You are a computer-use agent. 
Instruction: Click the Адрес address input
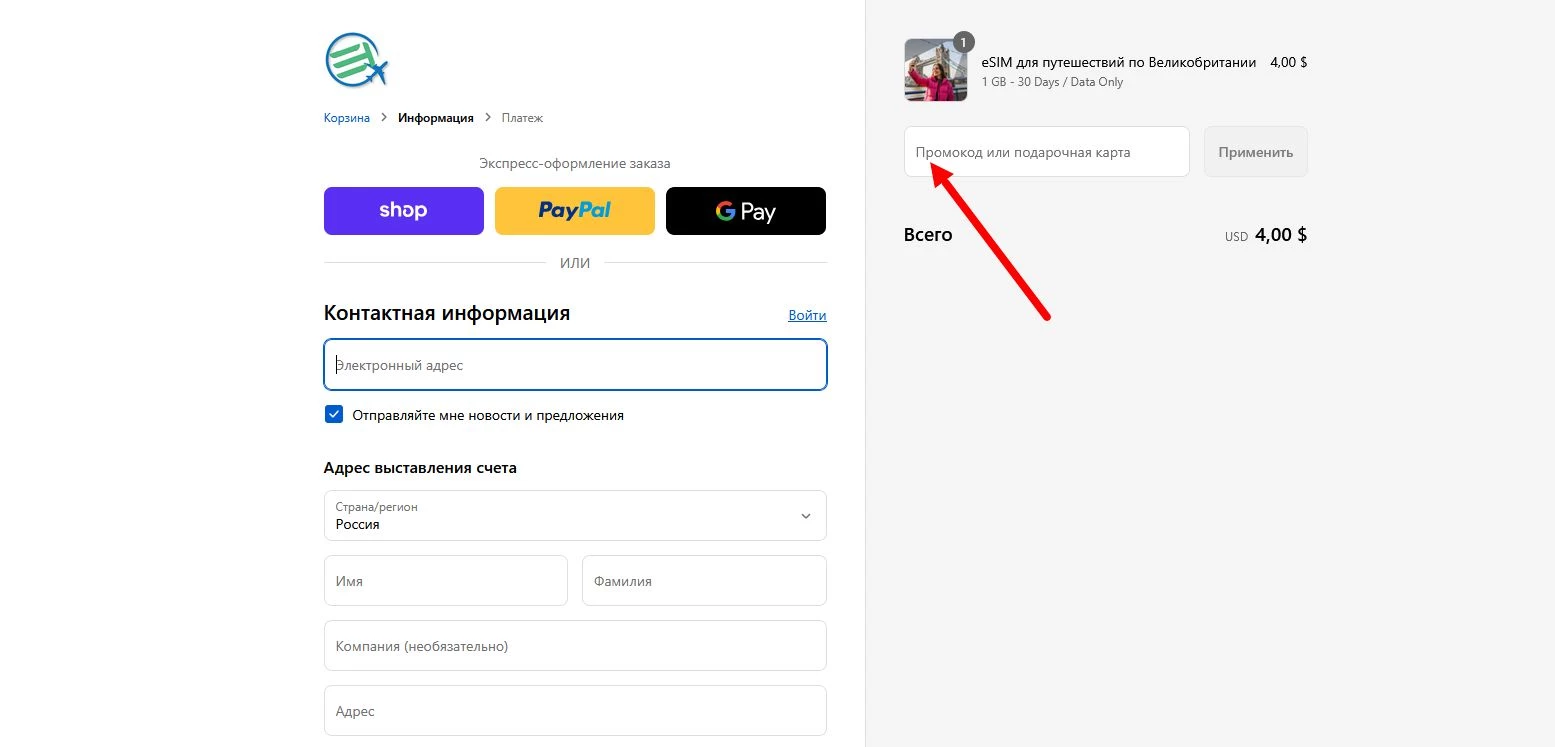click(x=574, y=711)
